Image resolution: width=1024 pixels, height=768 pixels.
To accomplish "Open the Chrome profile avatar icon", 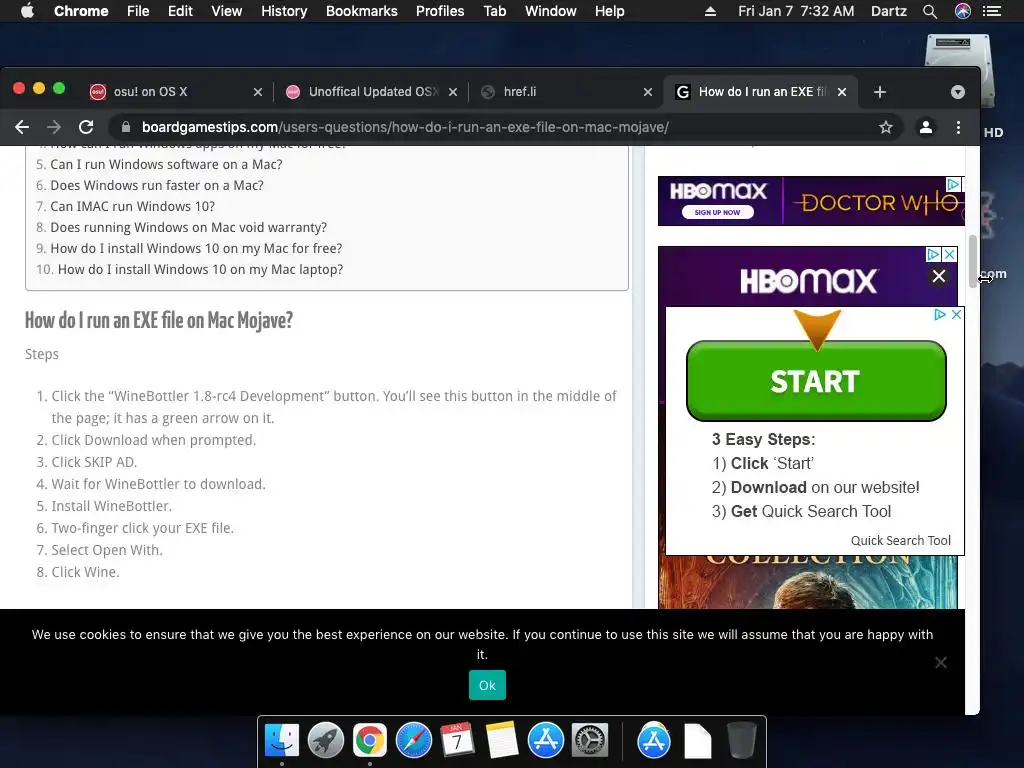I will pos(925,127).
